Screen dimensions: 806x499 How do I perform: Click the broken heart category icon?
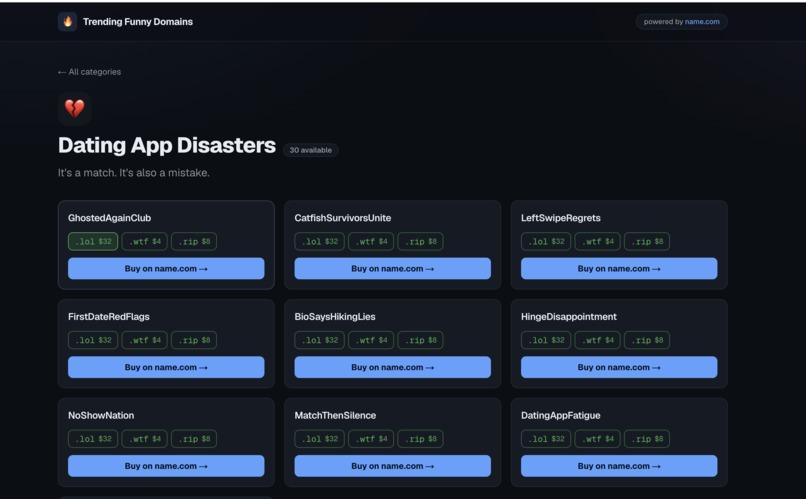click(x=75, y=108)
